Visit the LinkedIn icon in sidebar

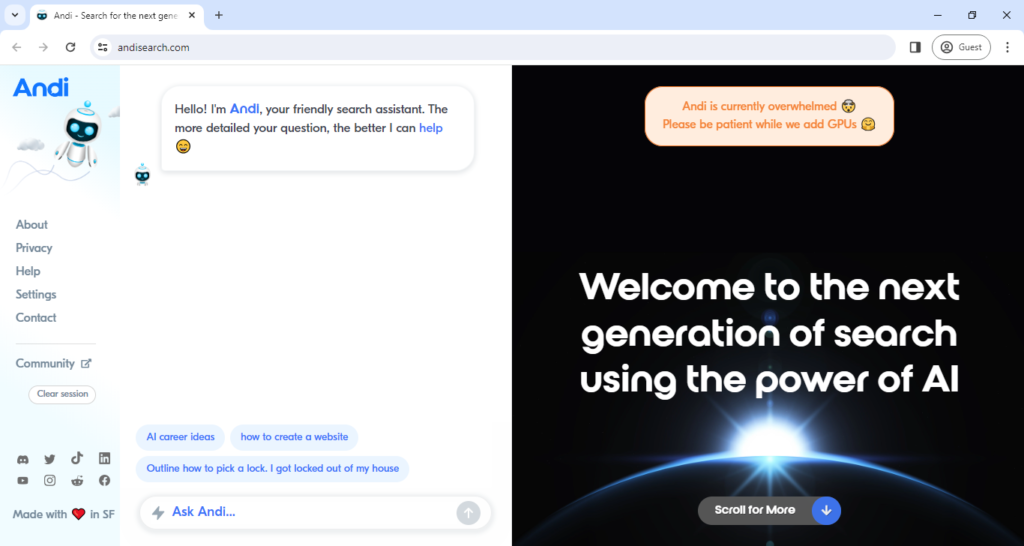(x=104, y=459)
